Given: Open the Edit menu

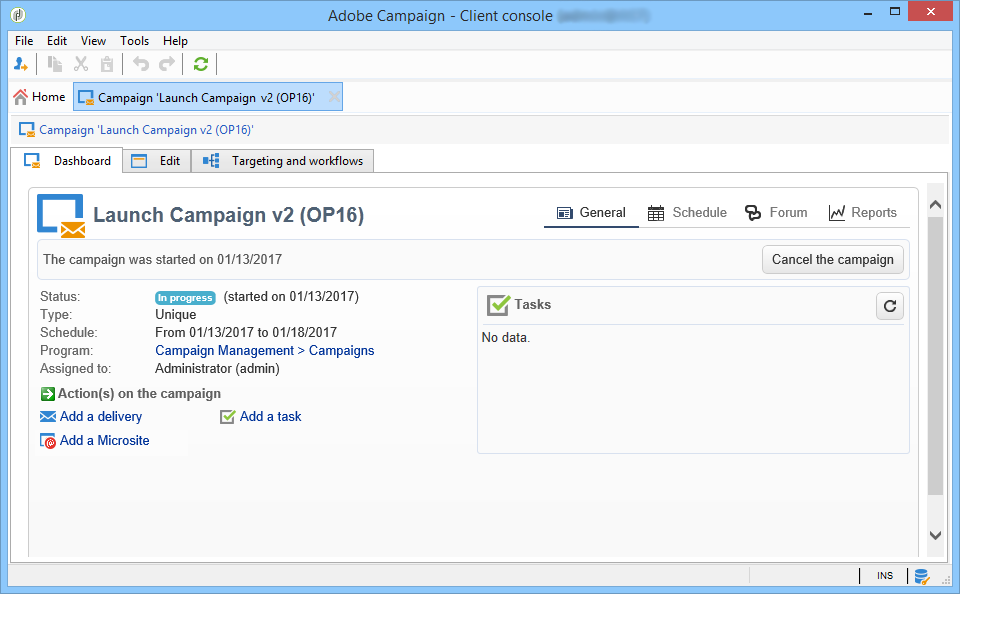Looking at the screenshot, I should [57, 41].
